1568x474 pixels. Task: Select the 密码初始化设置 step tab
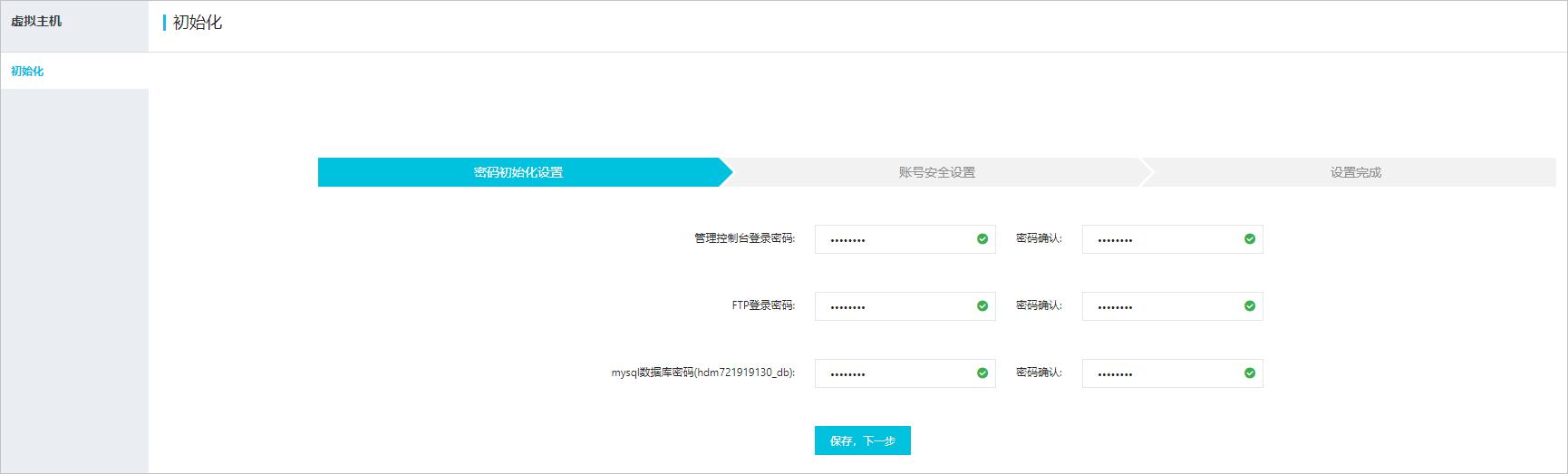[518, 172]
